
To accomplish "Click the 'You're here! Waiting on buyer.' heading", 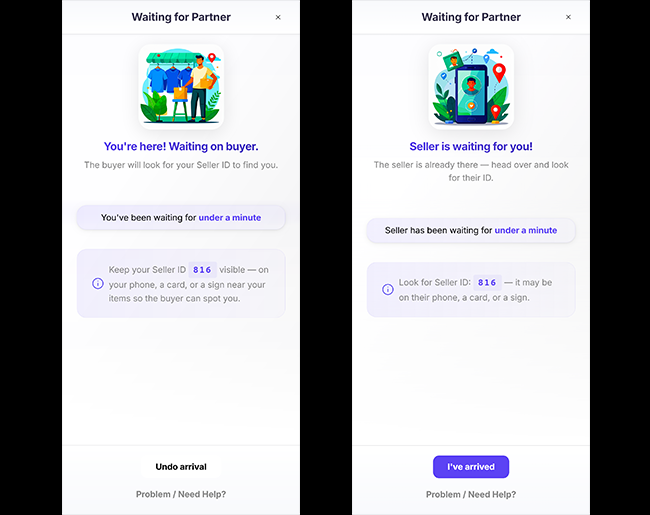I will point(181,146).
